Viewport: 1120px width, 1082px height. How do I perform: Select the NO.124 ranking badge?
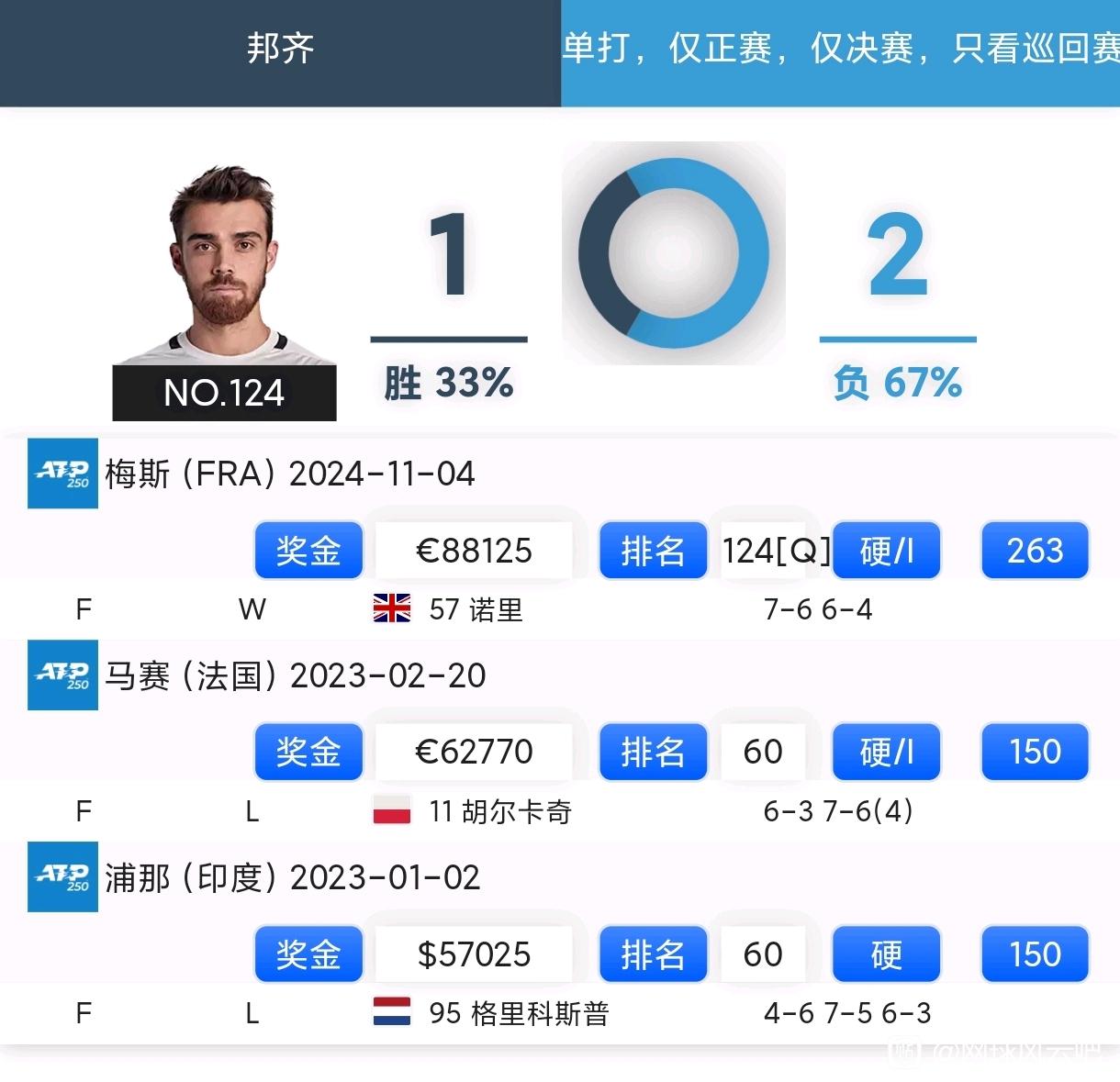point(225,393)
